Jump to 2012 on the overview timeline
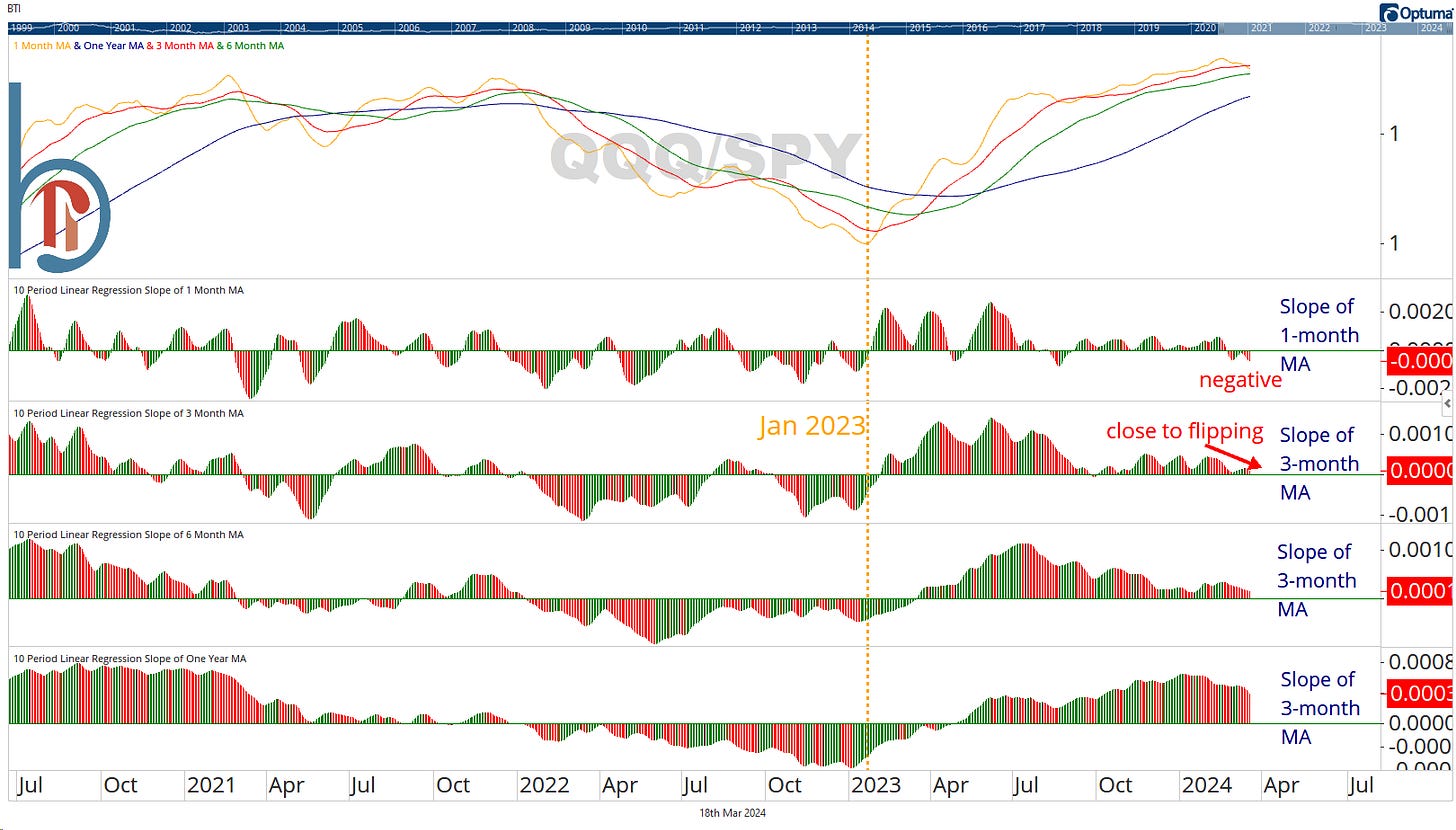The width and height of the screenshot is (1456, 830). (x=750, y=28)
